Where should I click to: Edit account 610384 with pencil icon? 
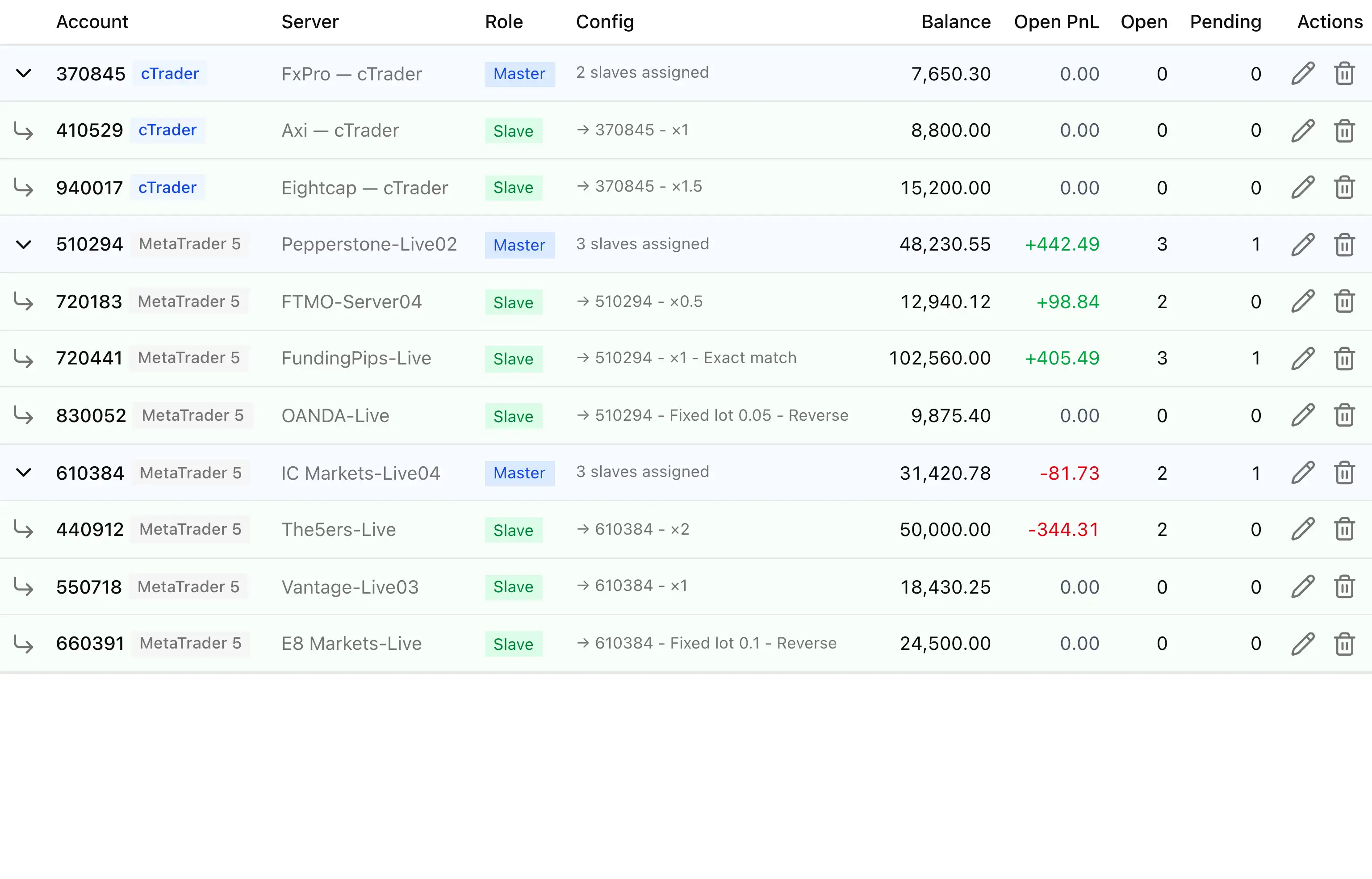(1303, 473)
